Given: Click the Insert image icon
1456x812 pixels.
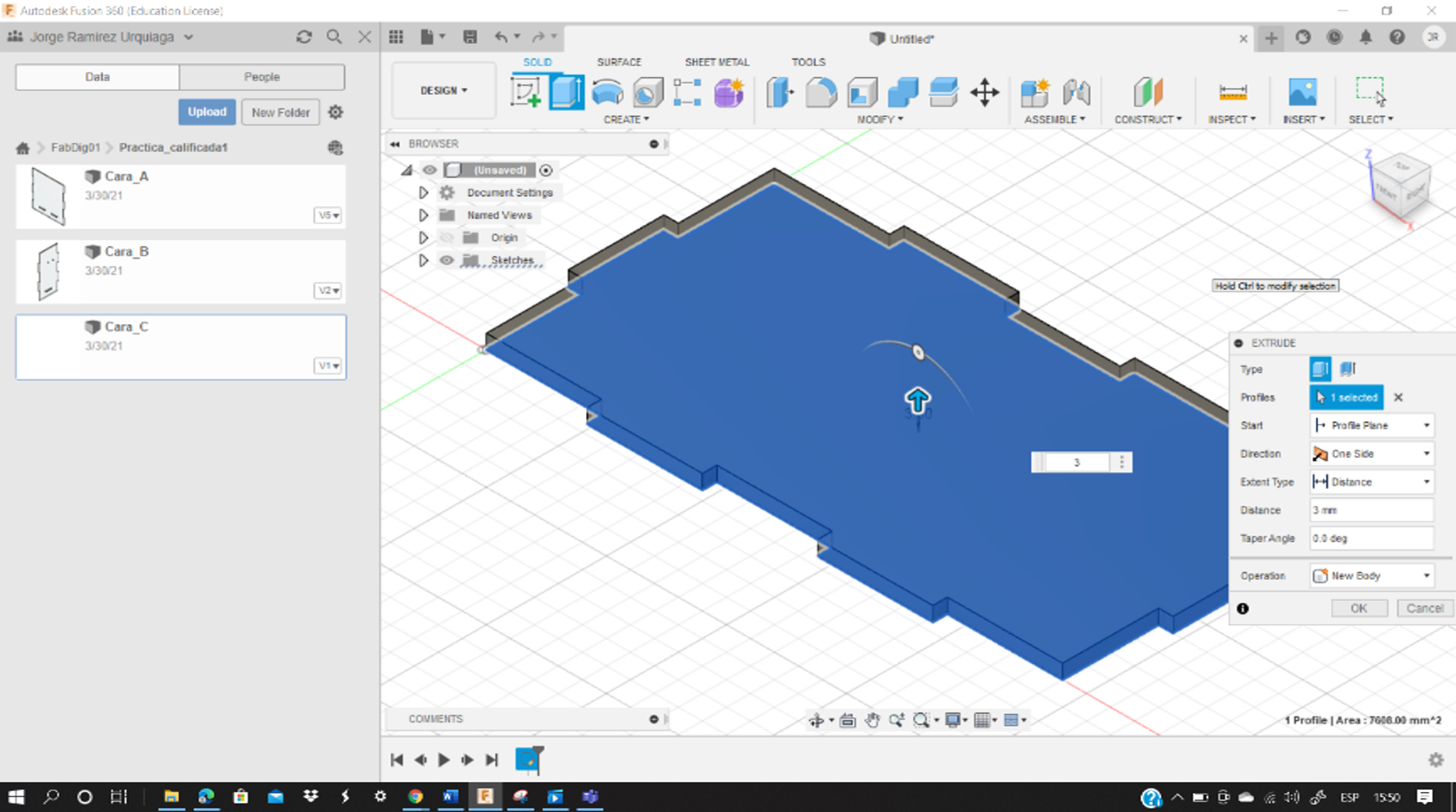Looking at the screenshot, I should point(1303,93).
